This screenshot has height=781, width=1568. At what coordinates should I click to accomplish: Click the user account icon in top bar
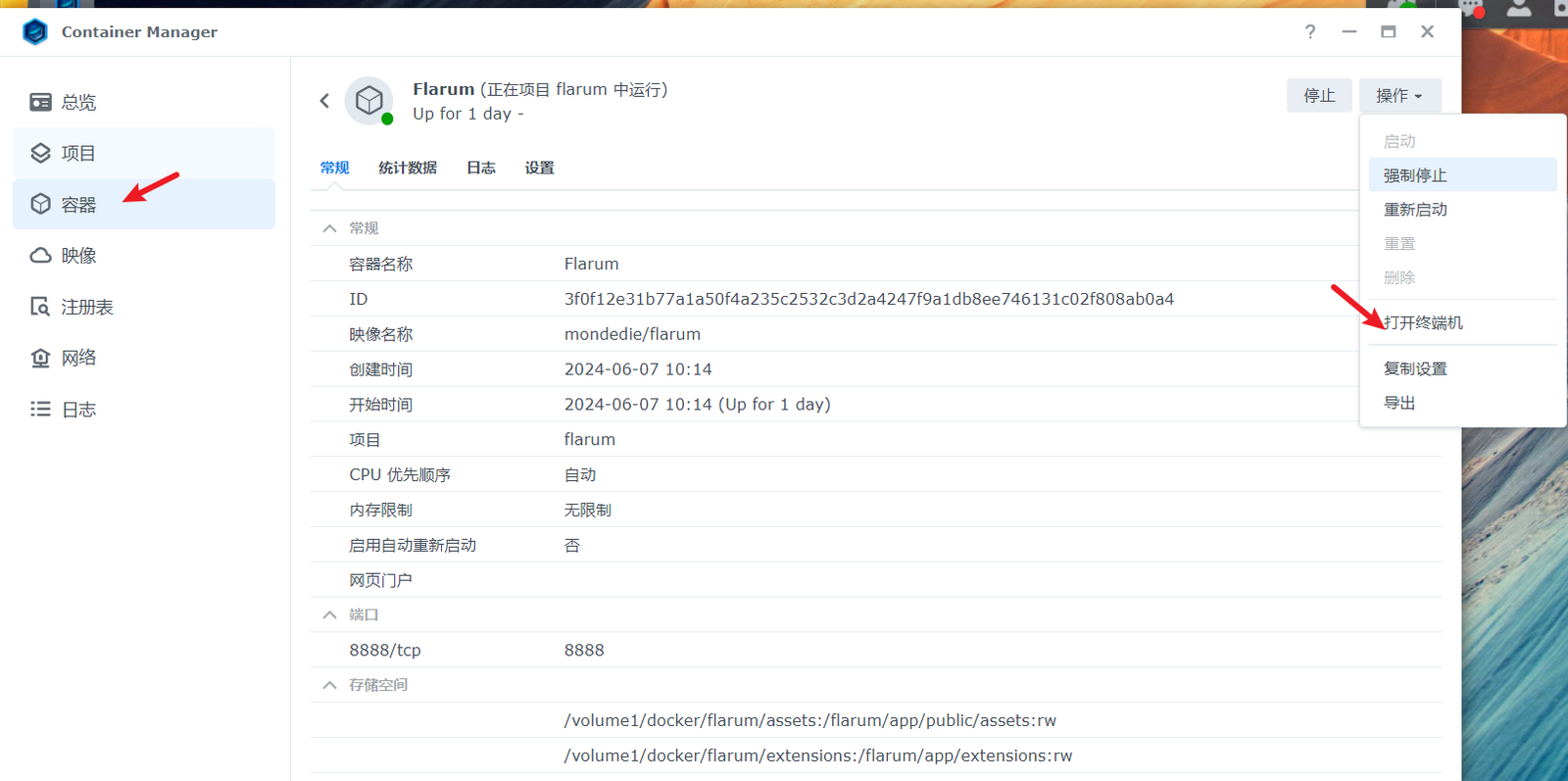tap(1519, 8)
